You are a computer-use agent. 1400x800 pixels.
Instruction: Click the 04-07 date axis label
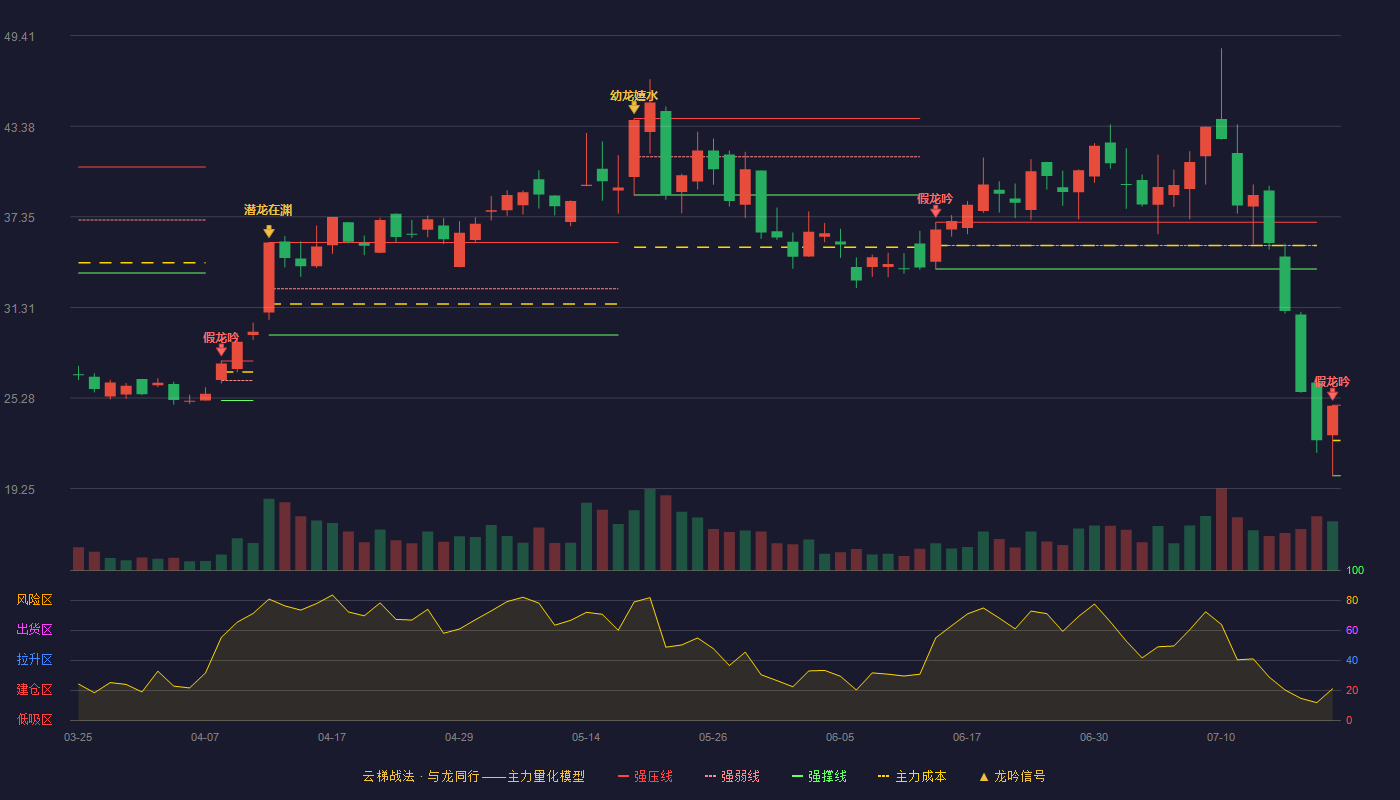pos(205,737)
